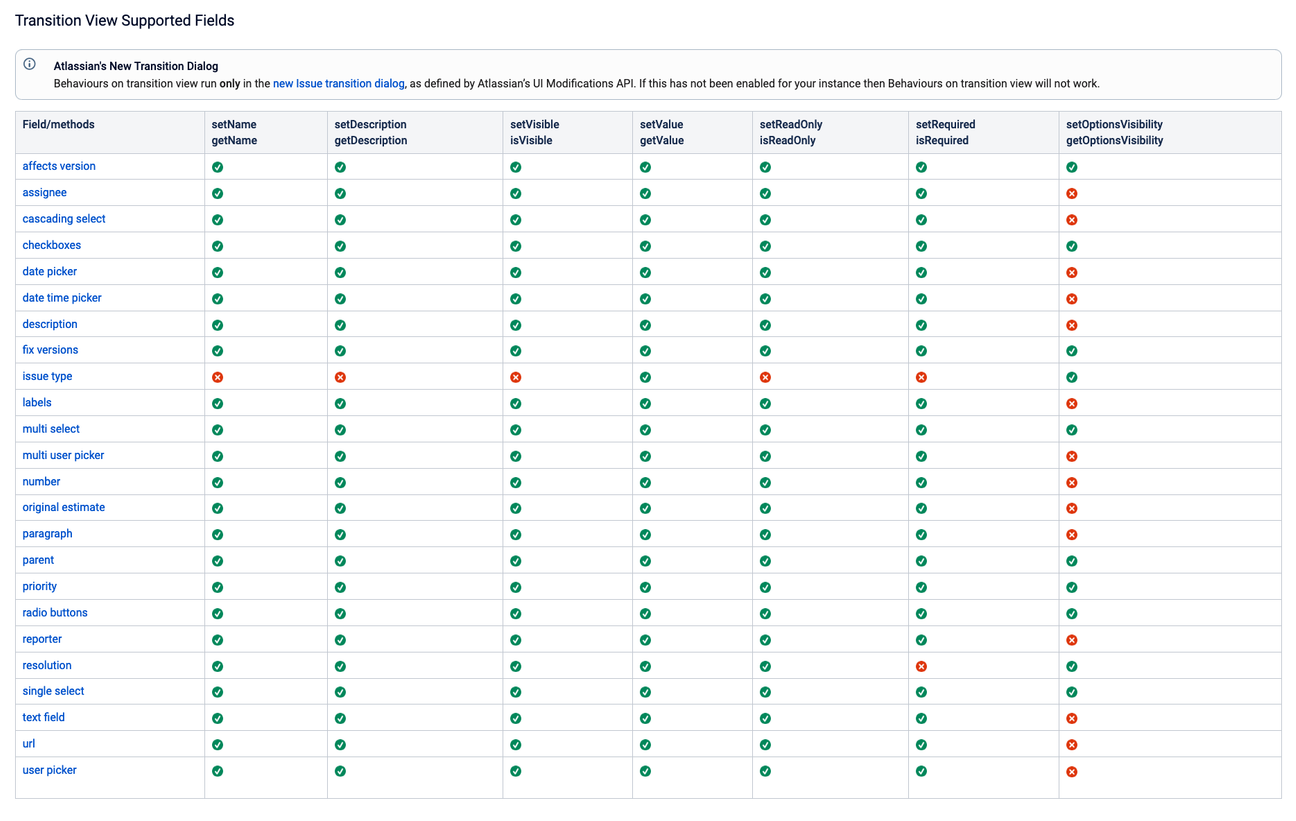The width and height of the screenshot is (1296, 821).
Task: Click the red cross for url setOptionsVisibility
Action: point(1072,745)
